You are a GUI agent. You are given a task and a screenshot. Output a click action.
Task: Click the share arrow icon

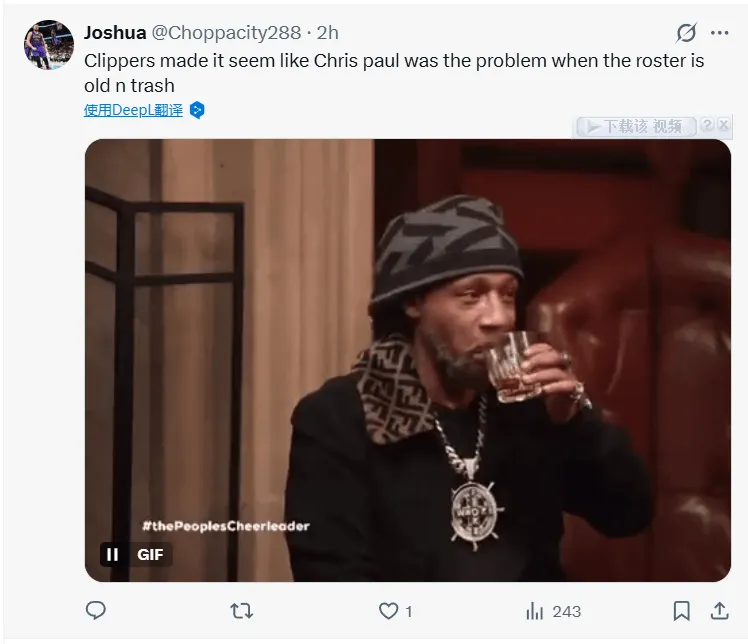pyautogui.click(x=719, y=610)
